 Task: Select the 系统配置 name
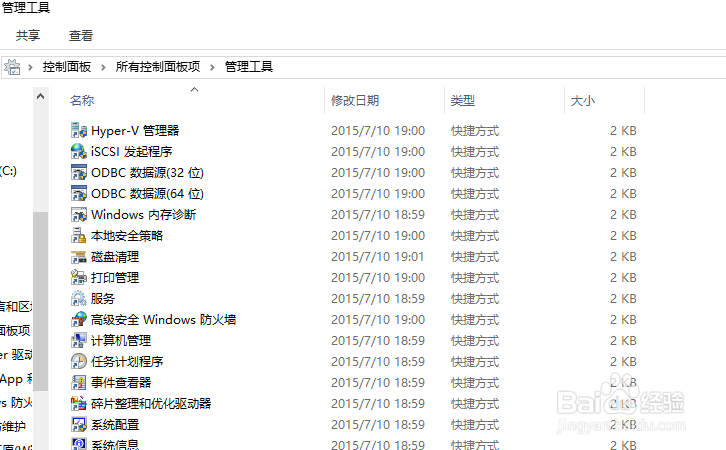(x=115, y=424)
